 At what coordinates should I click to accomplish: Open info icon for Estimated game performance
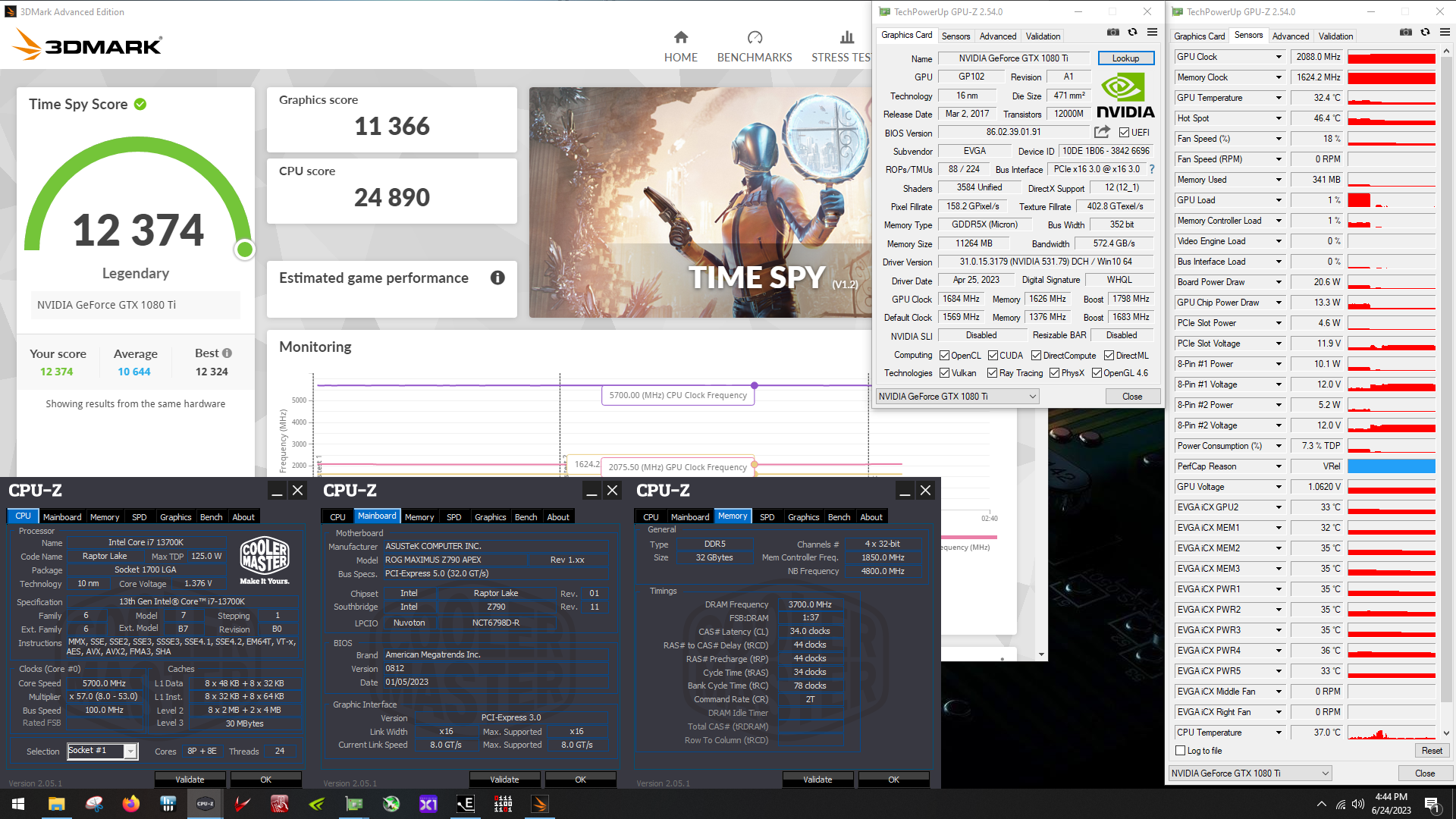[x=497, y=278]
